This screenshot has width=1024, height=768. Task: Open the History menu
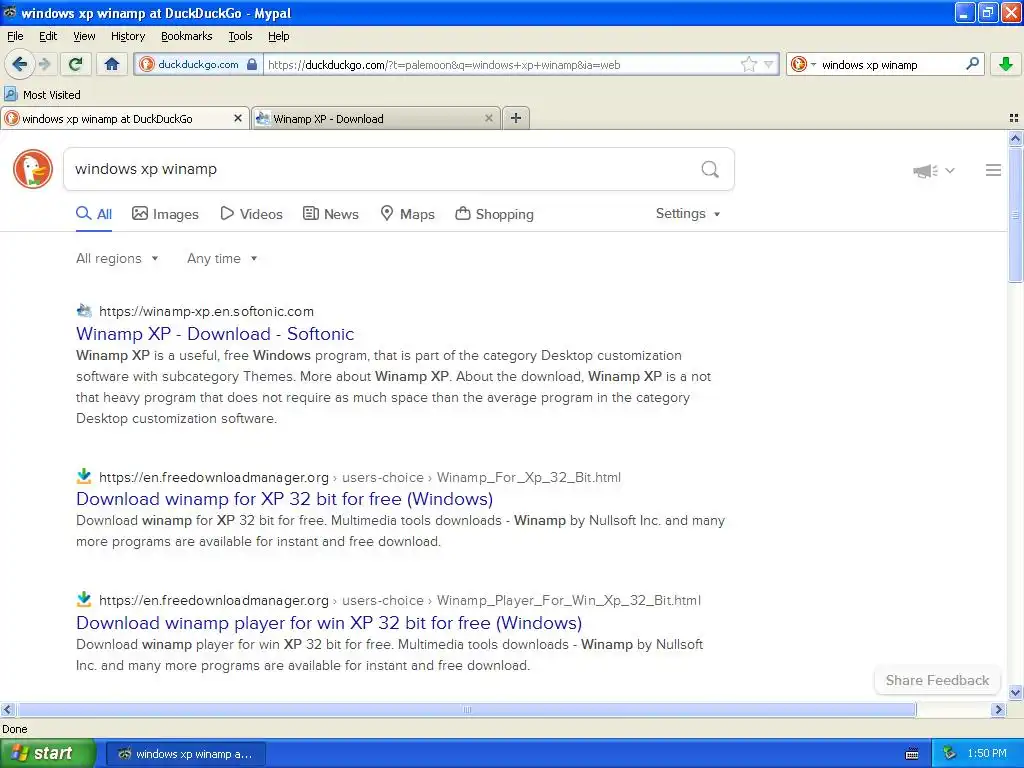tap(127, 36)
